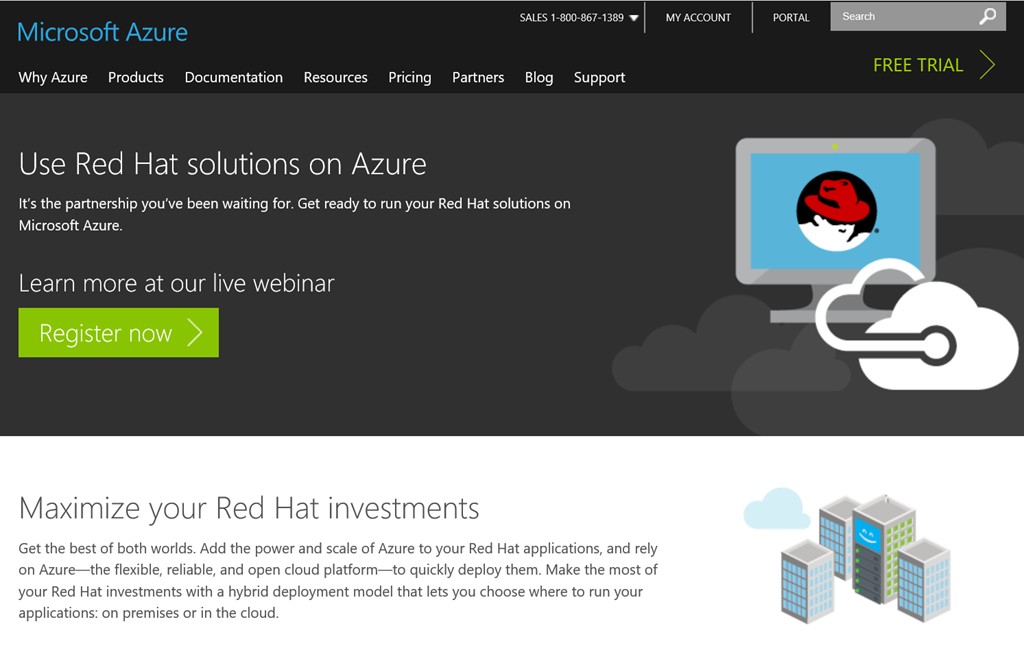The image size is (1024, 648).
Task: Open the Partners menu item
Action: [x=478, y=77]
